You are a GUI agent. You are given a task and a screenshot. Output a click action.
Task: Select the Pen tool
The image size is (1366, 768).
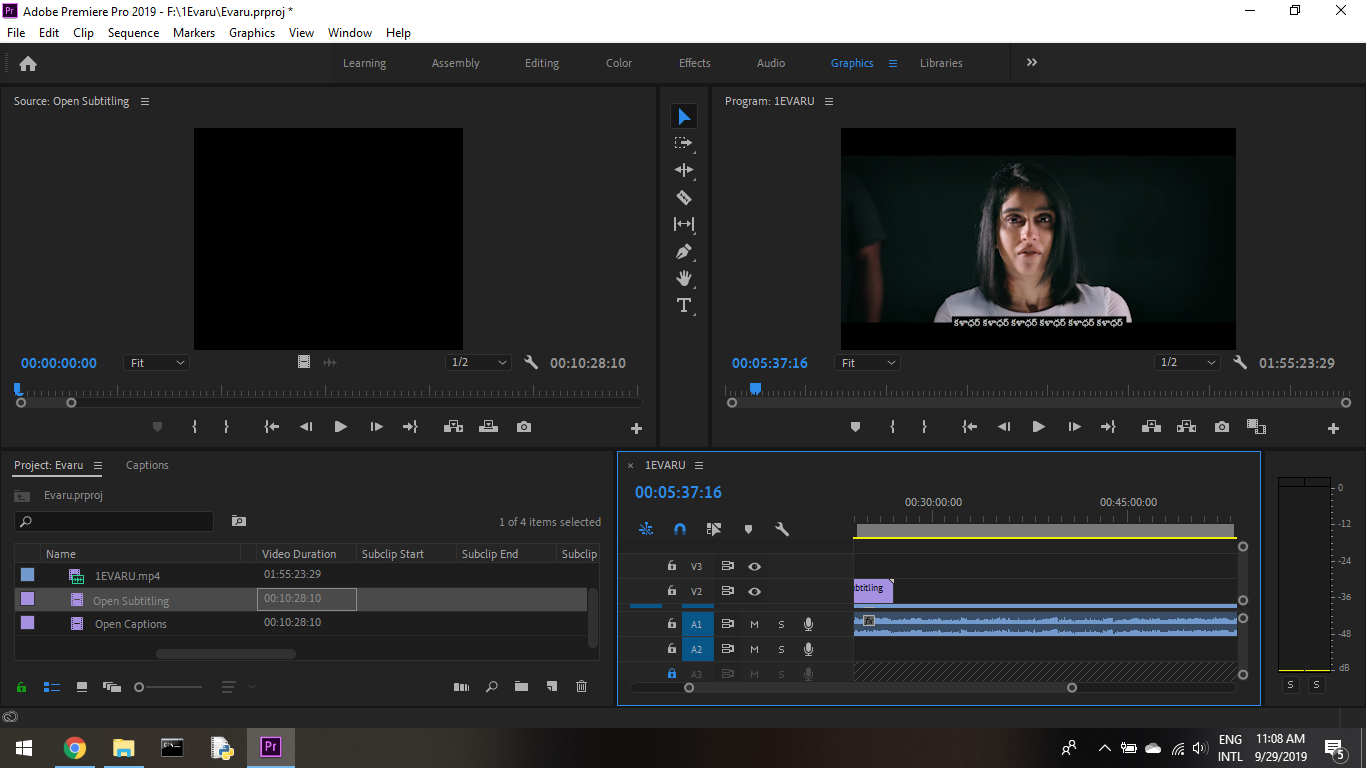(x=684, y=252)
